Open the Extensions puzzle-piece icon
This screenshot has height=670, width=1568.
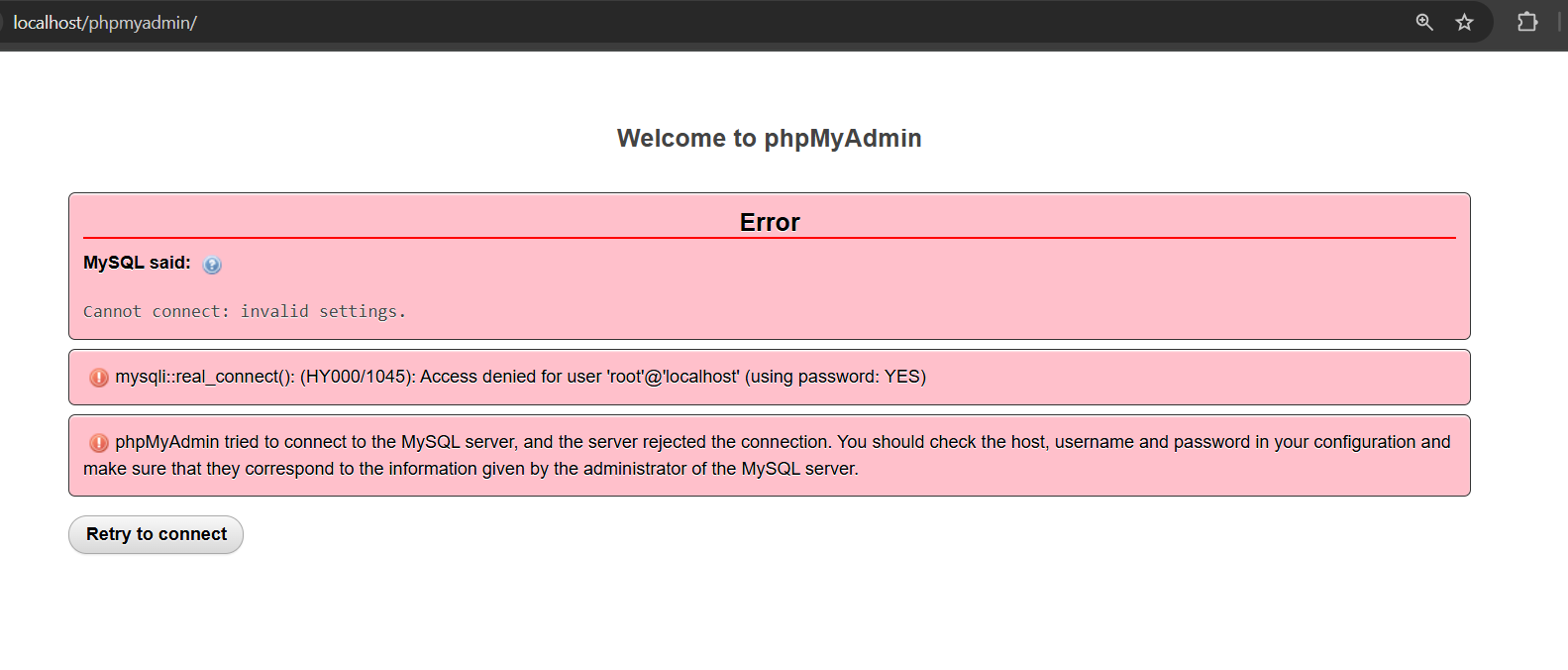pyautogui.click(x=1527, y=22)
